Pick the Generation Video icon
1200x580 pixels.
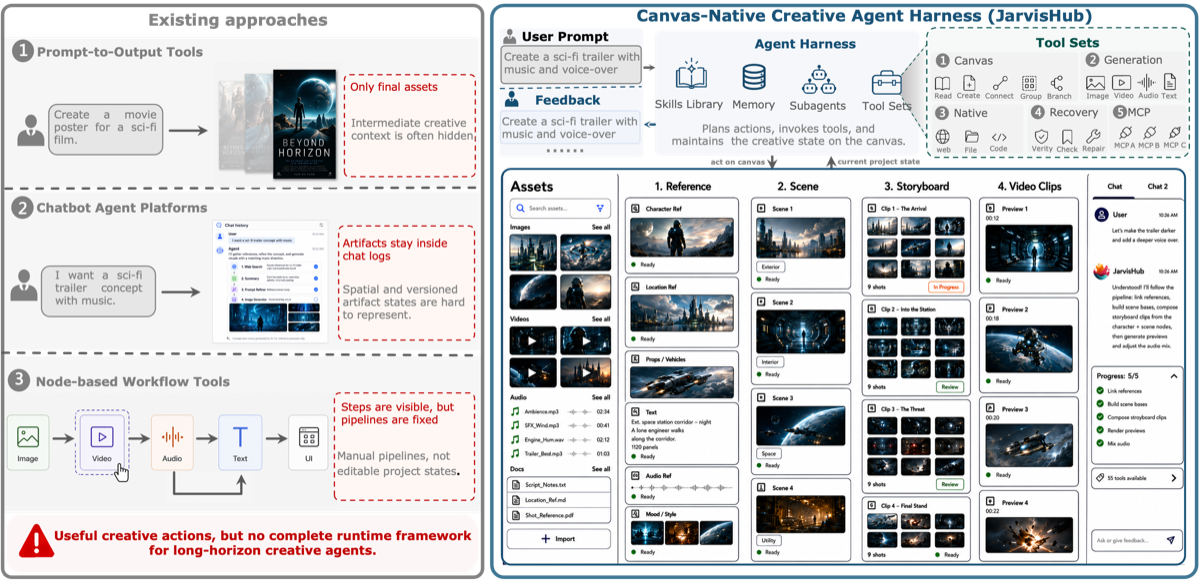(x=1123, y=83)
